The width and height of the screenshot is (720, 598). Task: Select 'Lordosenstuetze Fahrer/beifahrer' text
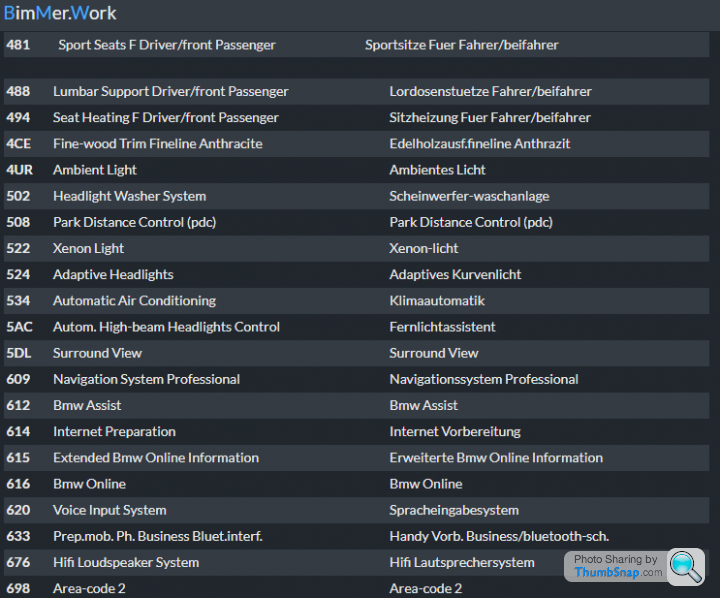490,91
